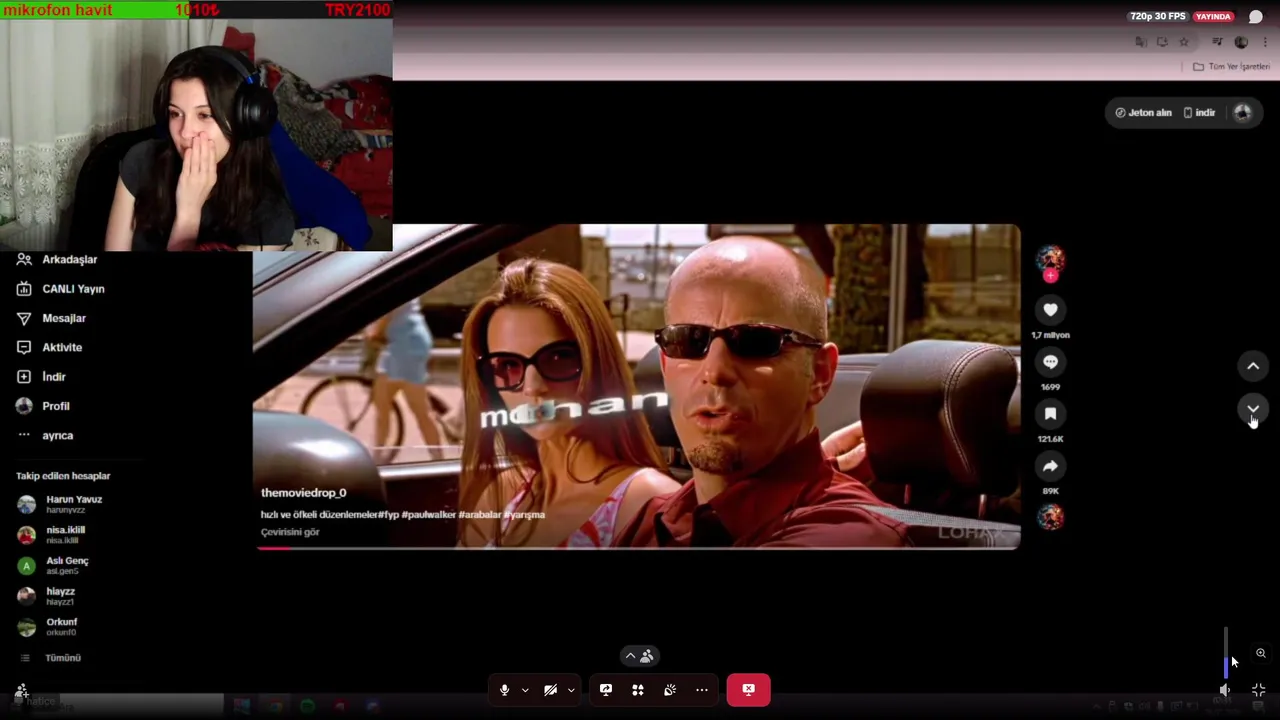Click Jeton alın

point(1143,113)
